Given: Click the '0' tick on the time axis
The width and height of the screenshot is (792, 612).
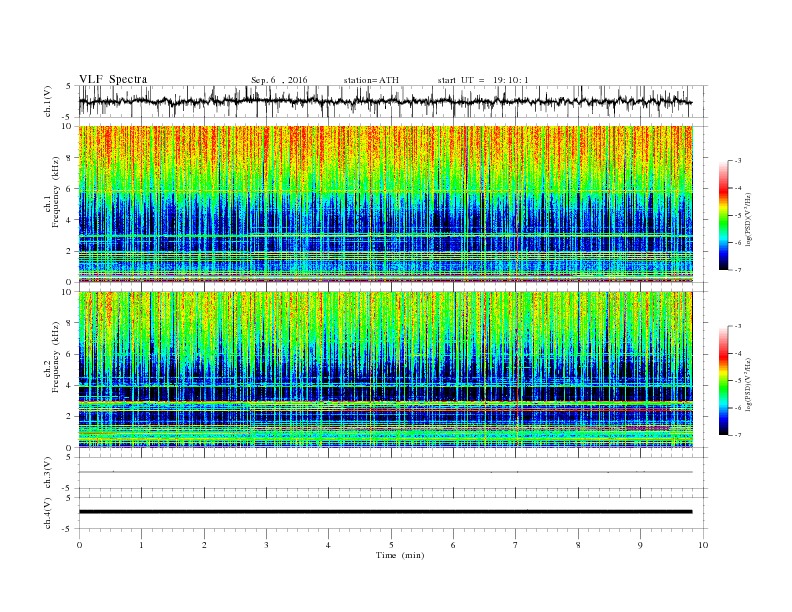Looking at the screenshot, I should [x=79, y=545].
